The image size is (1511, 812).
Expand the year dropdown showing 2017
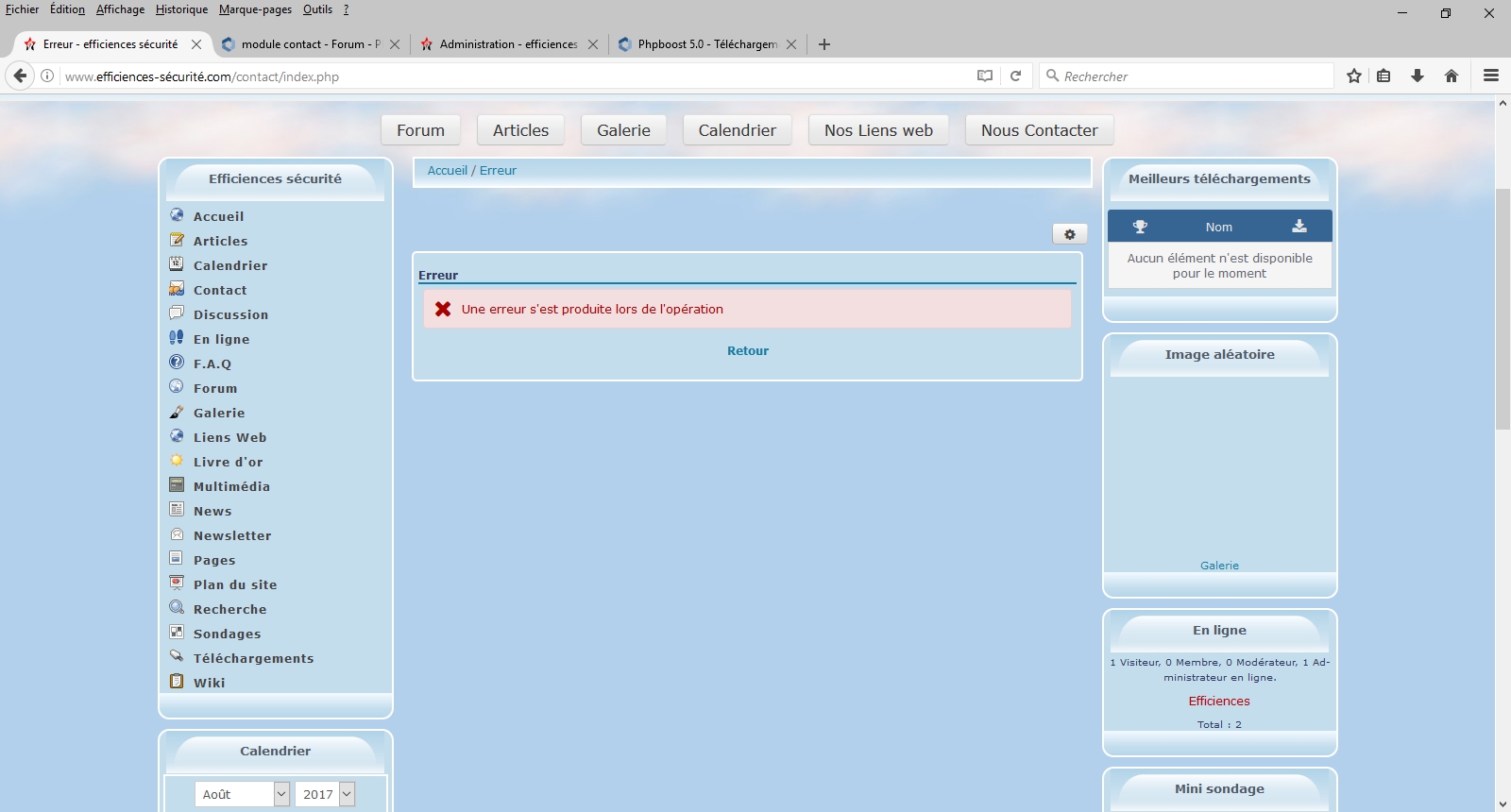coord(324,794)
